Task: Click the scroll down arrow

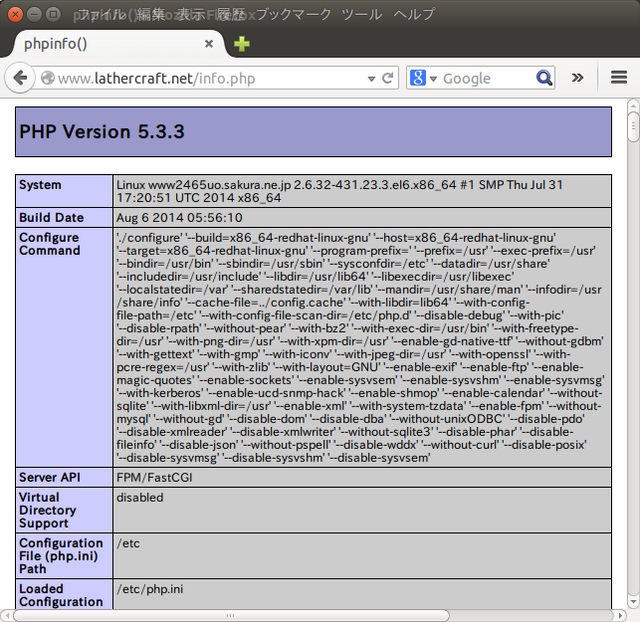Action: pos(633,602)
